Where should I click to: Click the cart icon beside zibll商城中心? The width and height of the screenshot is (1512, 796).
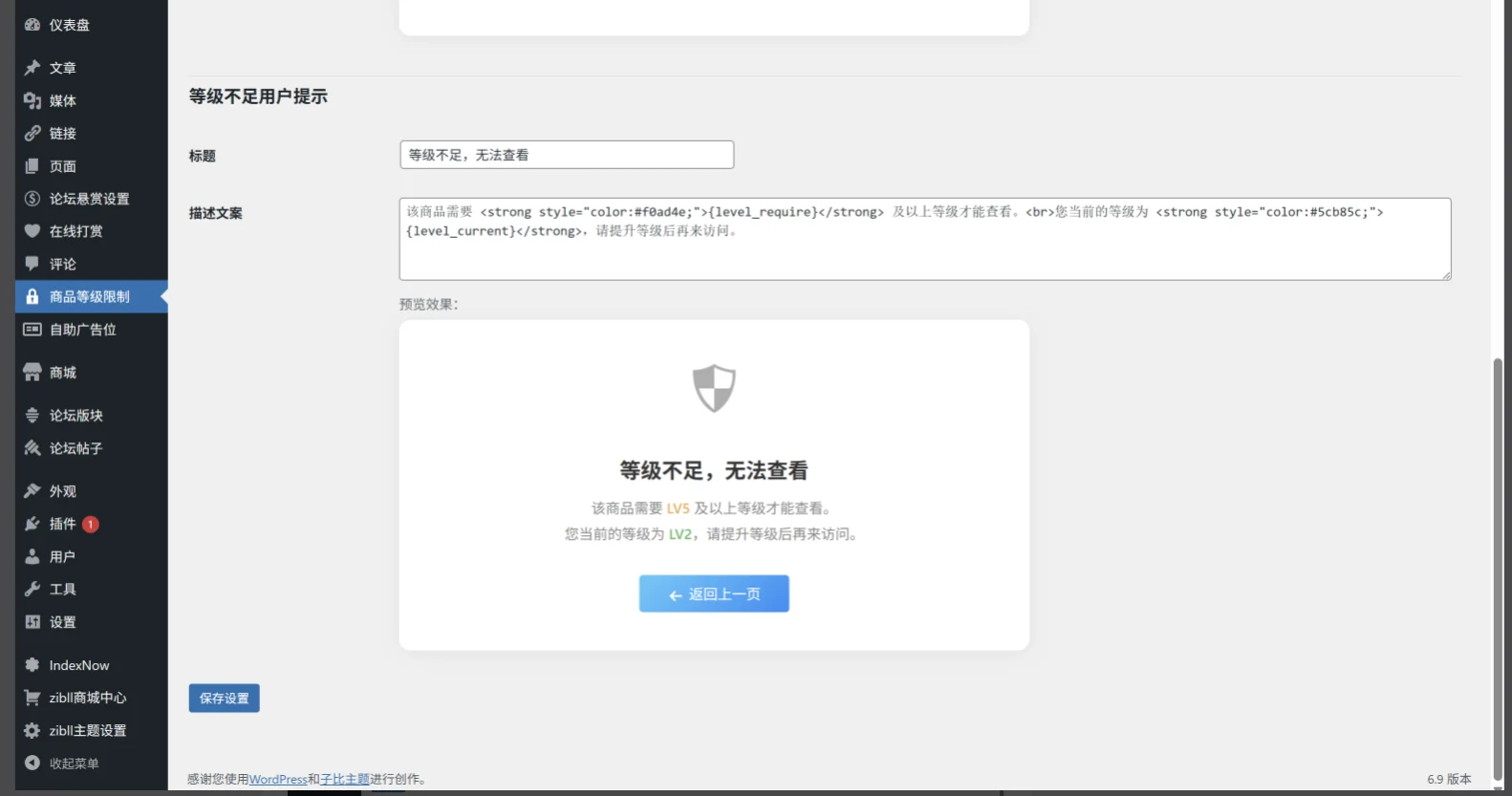click(x=32, y=698)
